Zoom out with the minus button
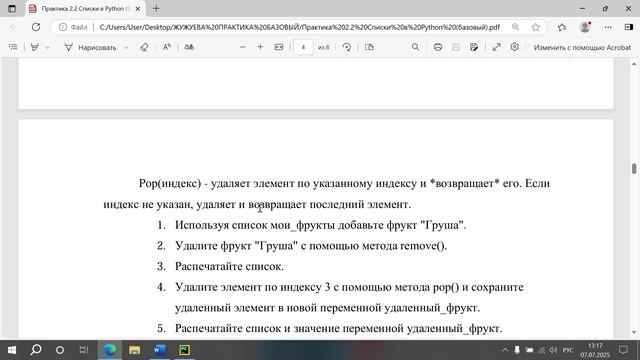Viewport: 640px width, 360px height. pos(242,47)
